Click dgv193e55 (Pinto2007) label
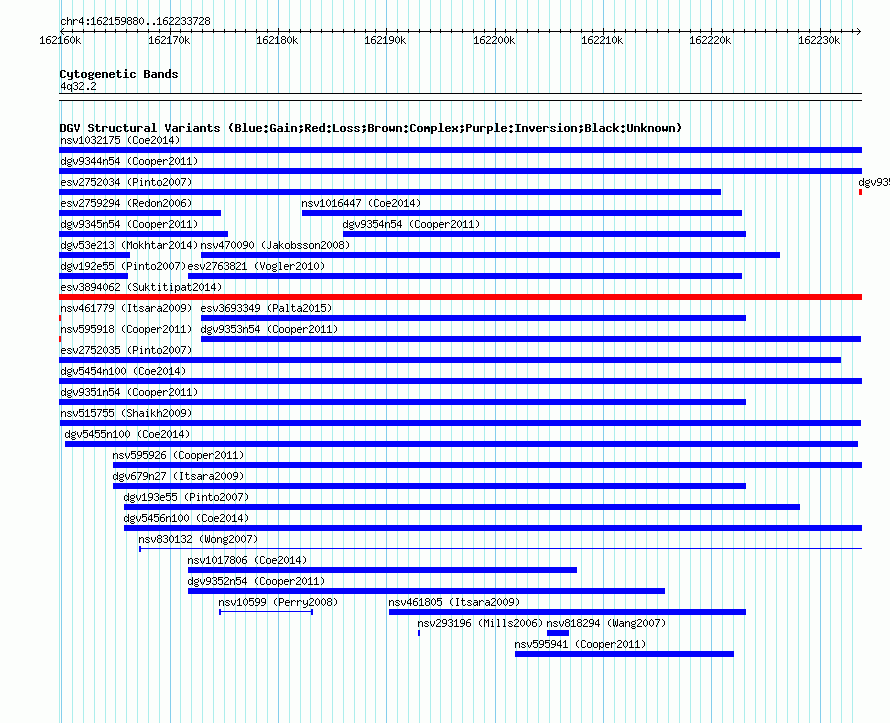Screen dimensions: 890x723 186,497
